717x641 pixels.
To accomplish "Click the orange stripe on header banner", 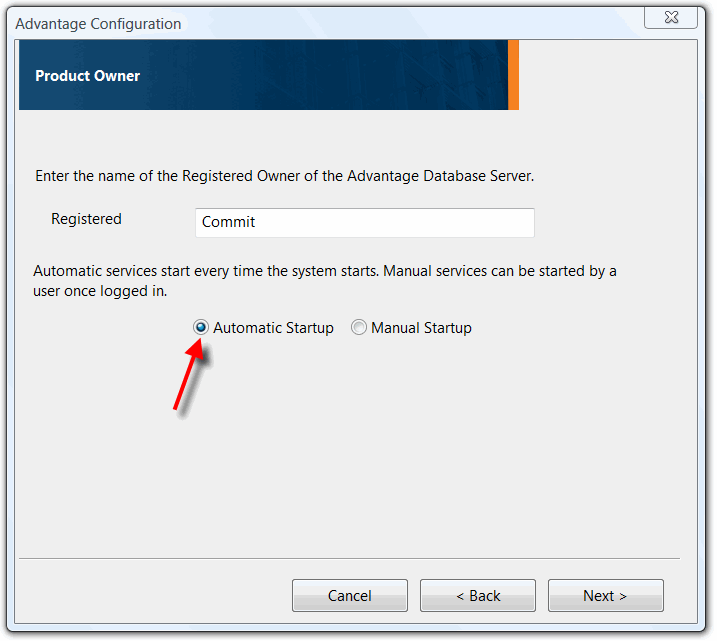I will pos(513,75).
